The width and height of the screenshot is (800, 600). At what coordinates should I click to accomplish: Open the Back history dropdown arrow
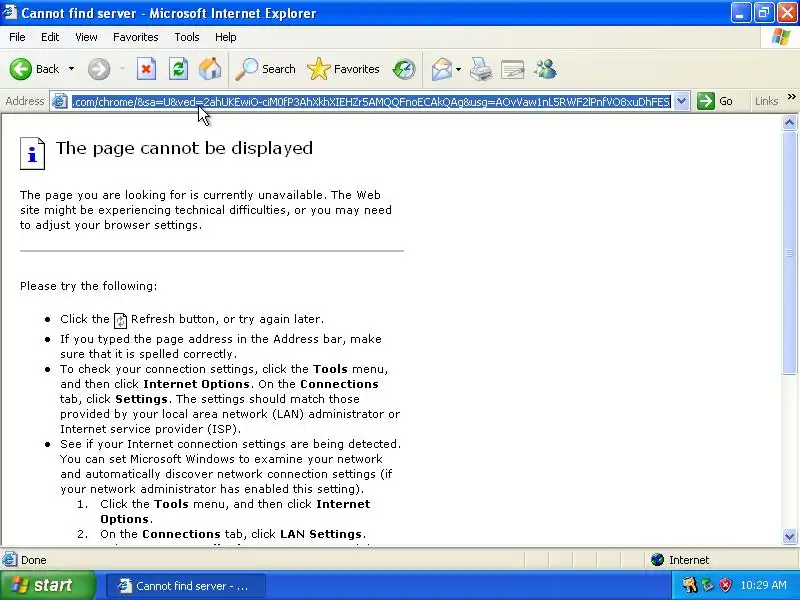pyautogui.click(x=71, y=69)
